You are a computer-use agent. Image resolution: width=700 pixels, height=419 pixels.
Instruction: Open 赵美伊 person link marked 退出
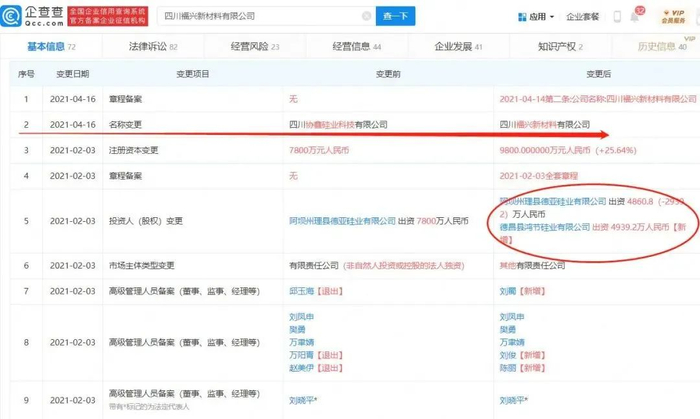click(x=302, y=368)
